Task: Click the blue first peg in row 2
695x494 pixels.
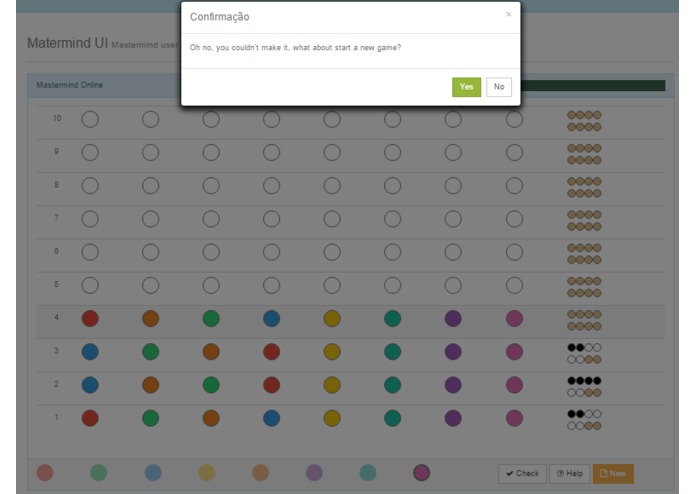Action: [90, 385]
